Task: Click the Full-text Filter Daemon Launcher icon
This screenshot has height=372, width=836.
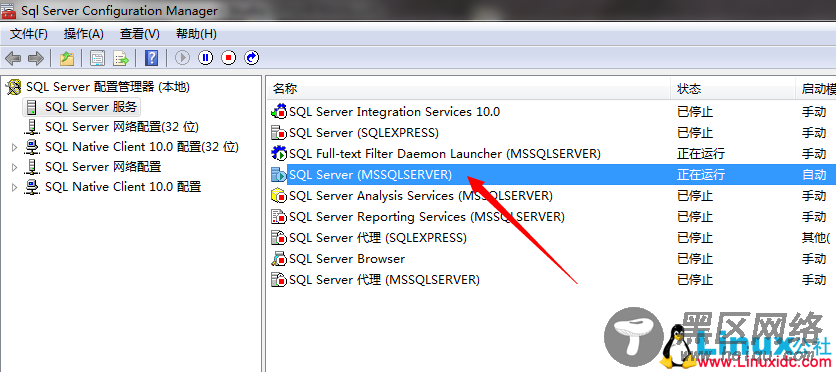Action: tap(279, 154)
